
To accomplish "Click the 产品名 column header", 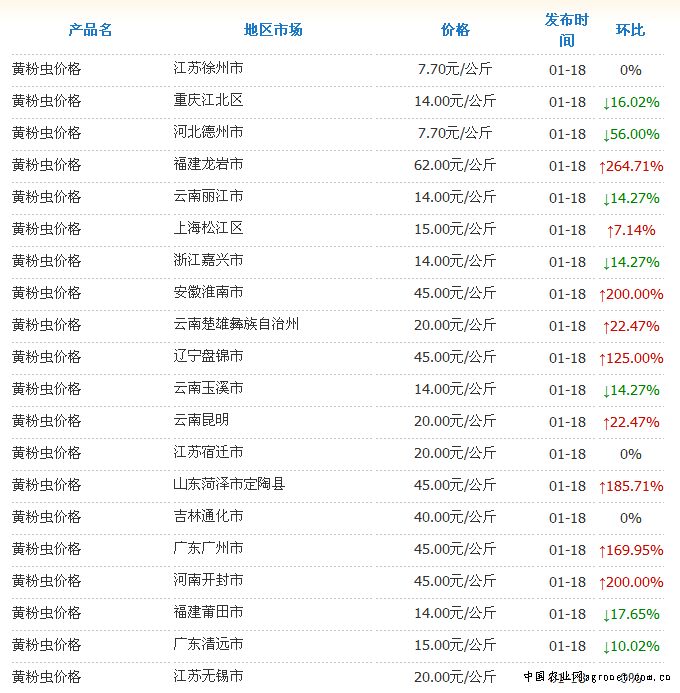I will tap(90, 29).
